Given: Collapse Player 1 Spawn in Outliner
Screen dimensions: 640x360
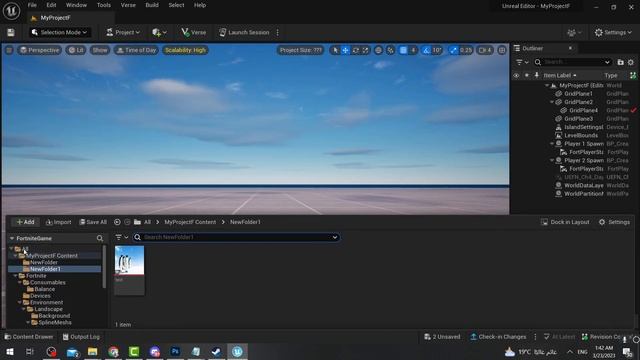Looking at the screenshot, I should click(x=552, y=144).
